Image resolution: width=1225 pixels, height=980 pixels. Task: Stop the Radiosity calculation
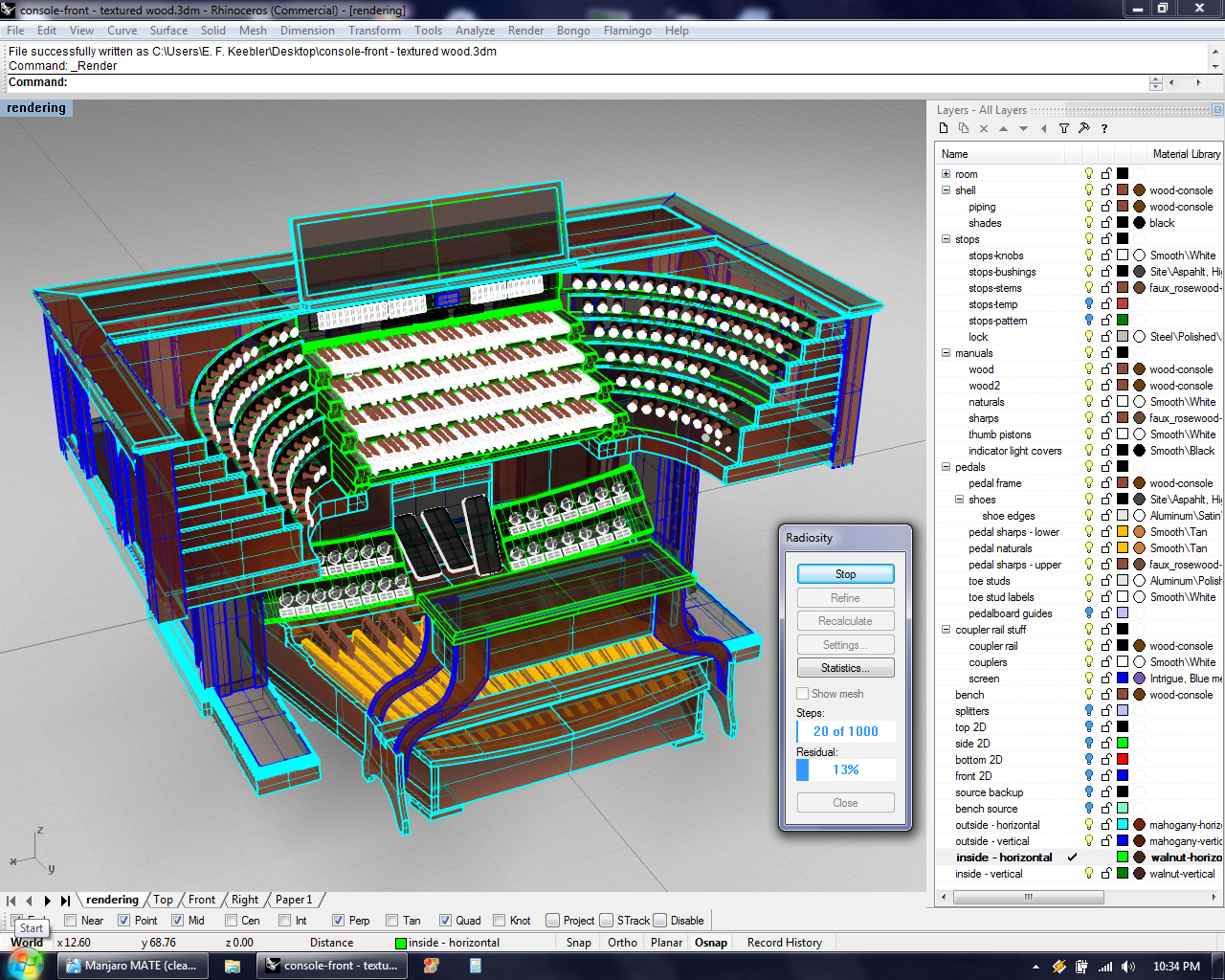coord(846,574)
